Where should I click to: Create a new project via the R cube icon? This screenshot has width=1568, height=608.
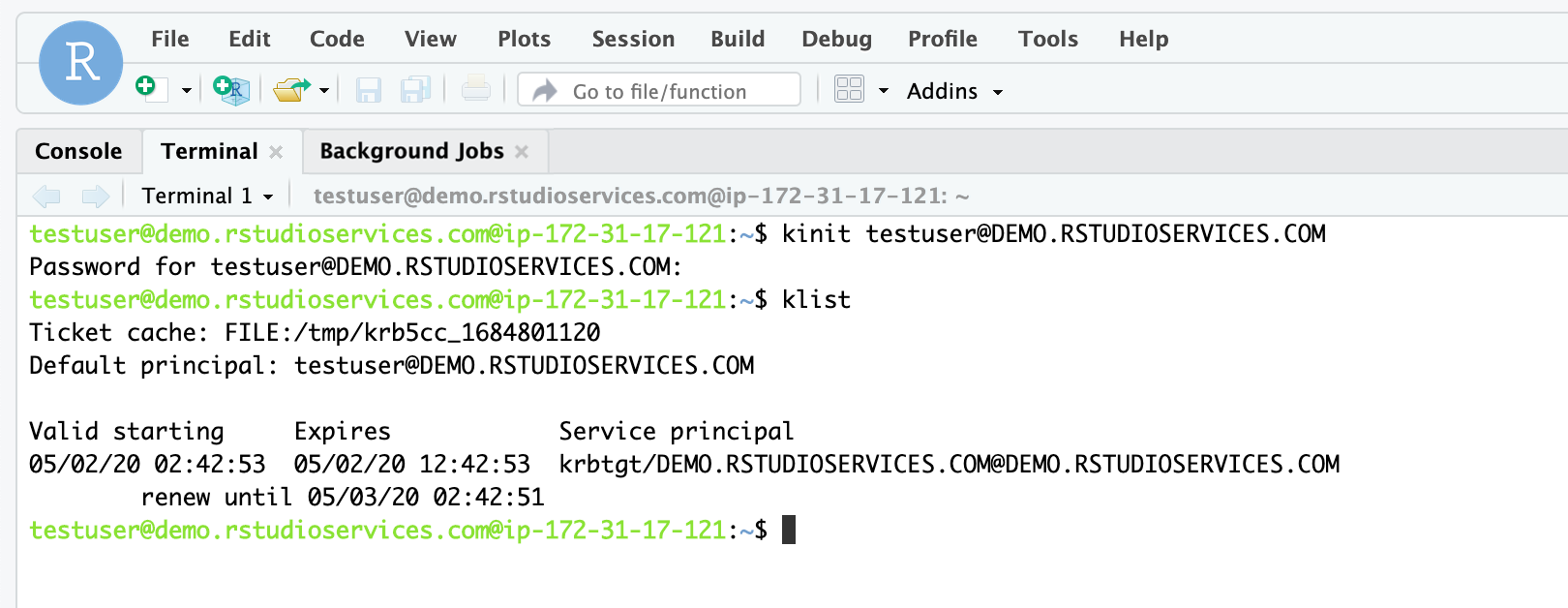[x=229, y=90]
